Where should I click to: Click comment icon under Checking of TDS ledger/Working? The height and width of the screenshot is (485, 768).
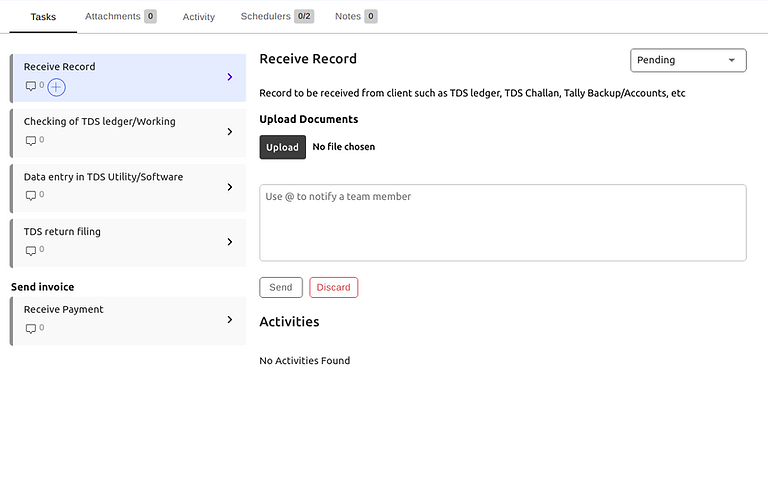[30, 141]
